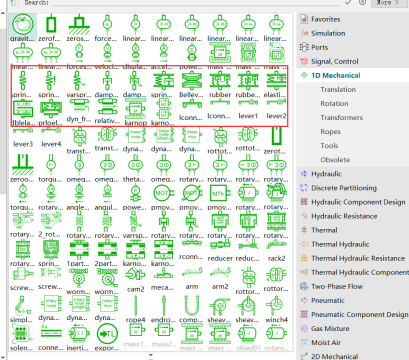Screen dimensions: 409x360
Task: Select the Obsolete subcategory
Action: (335, 160)
